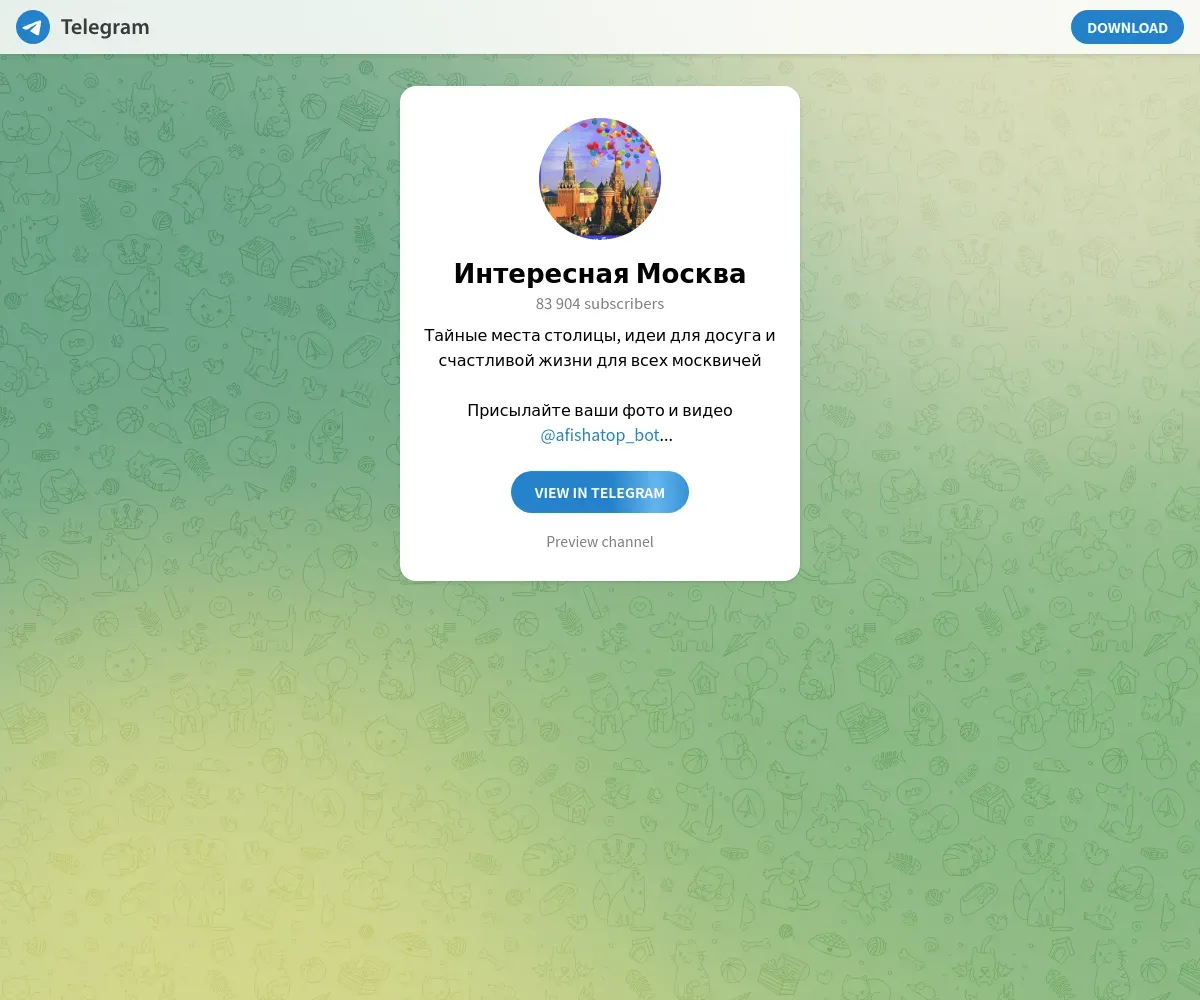Open the @afishatop_bot mention link
The image size is (1200, 1000).
pyautogui.click(x=600, y=435)
